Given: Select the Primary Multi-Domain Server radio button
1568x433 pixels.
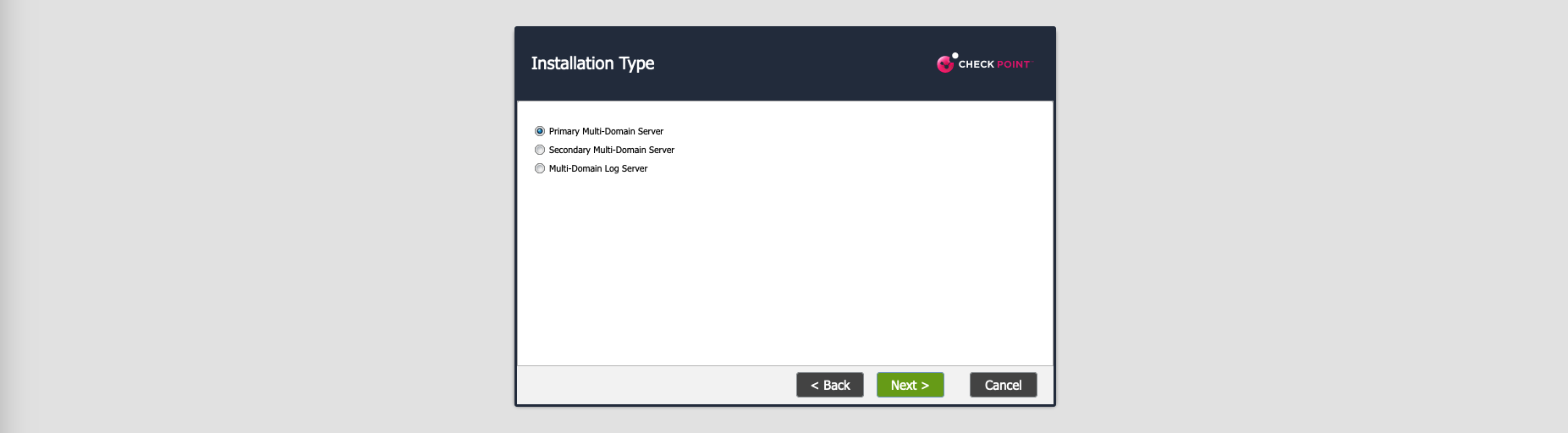Looking at the screenshot, I should (x=540, y=131).
